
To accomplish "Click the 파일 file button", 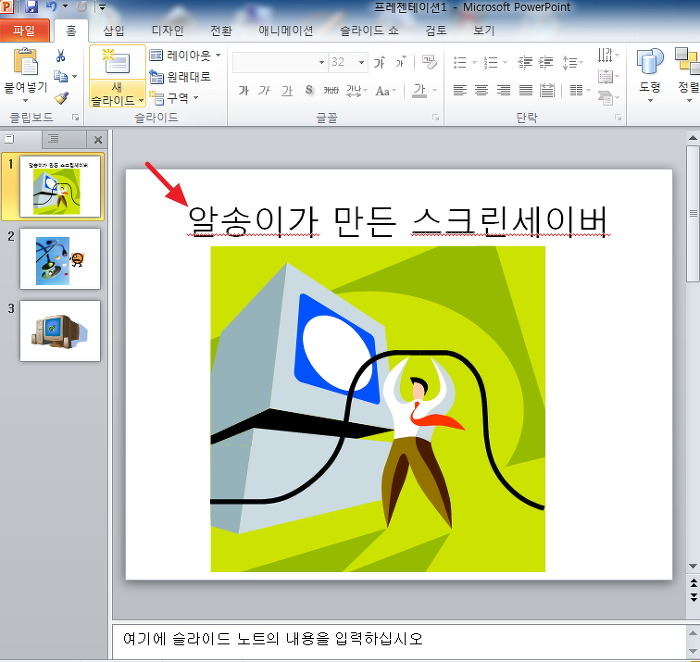I will (24, 30).
